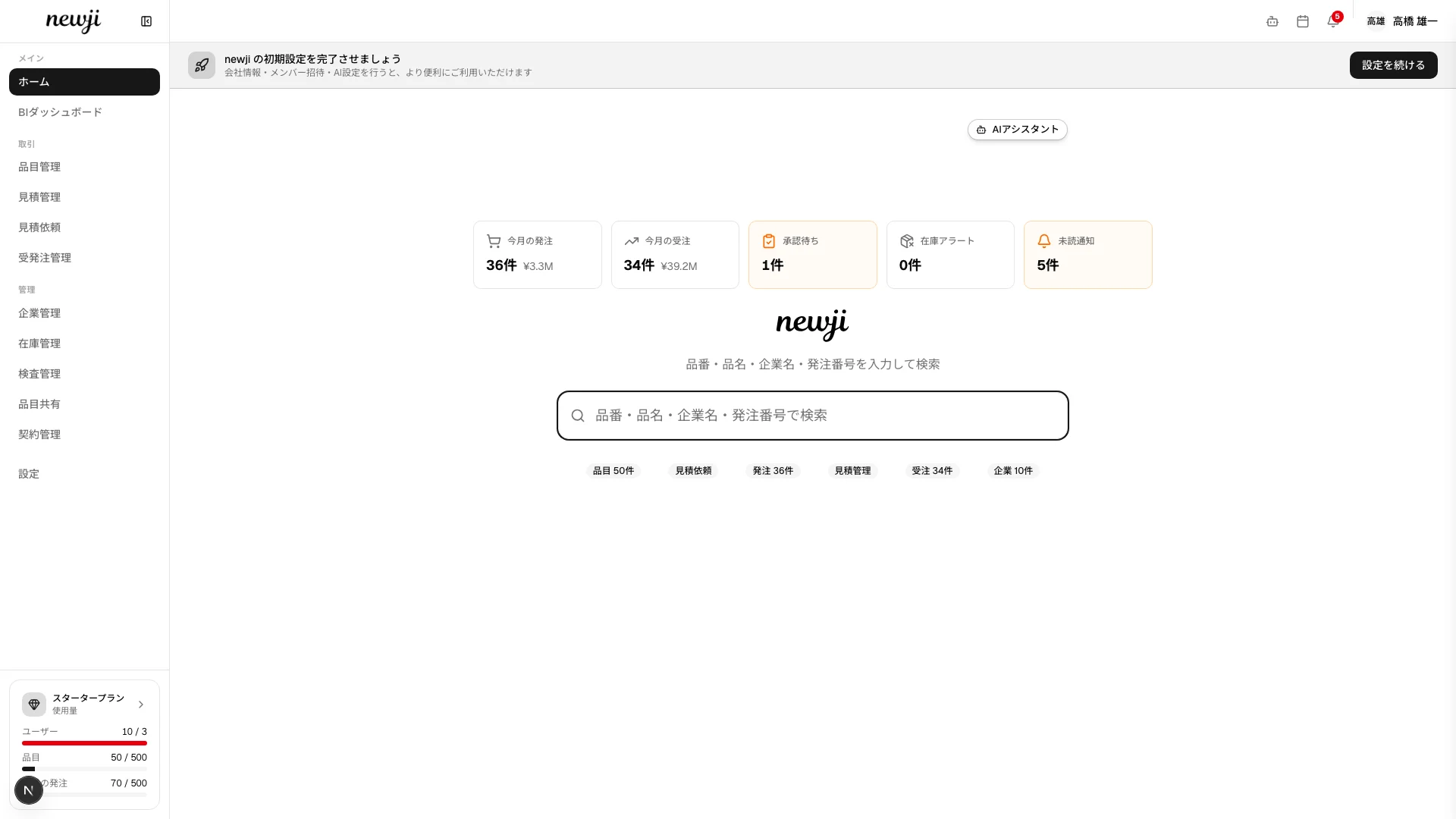Click the ユーザー usage bar in red
The image size is (1456, 819).
coord(84,743)
